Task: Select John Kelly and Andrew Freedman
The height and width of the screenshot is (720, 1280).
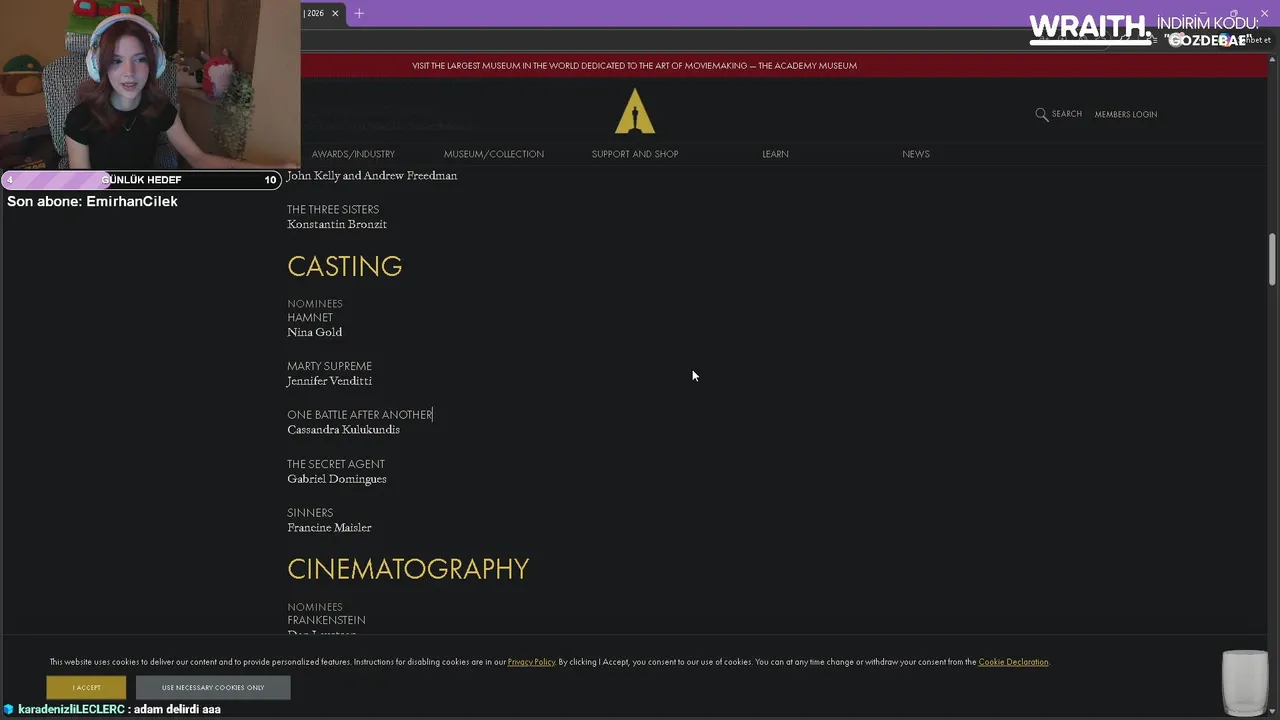Action: click(372, 176)
